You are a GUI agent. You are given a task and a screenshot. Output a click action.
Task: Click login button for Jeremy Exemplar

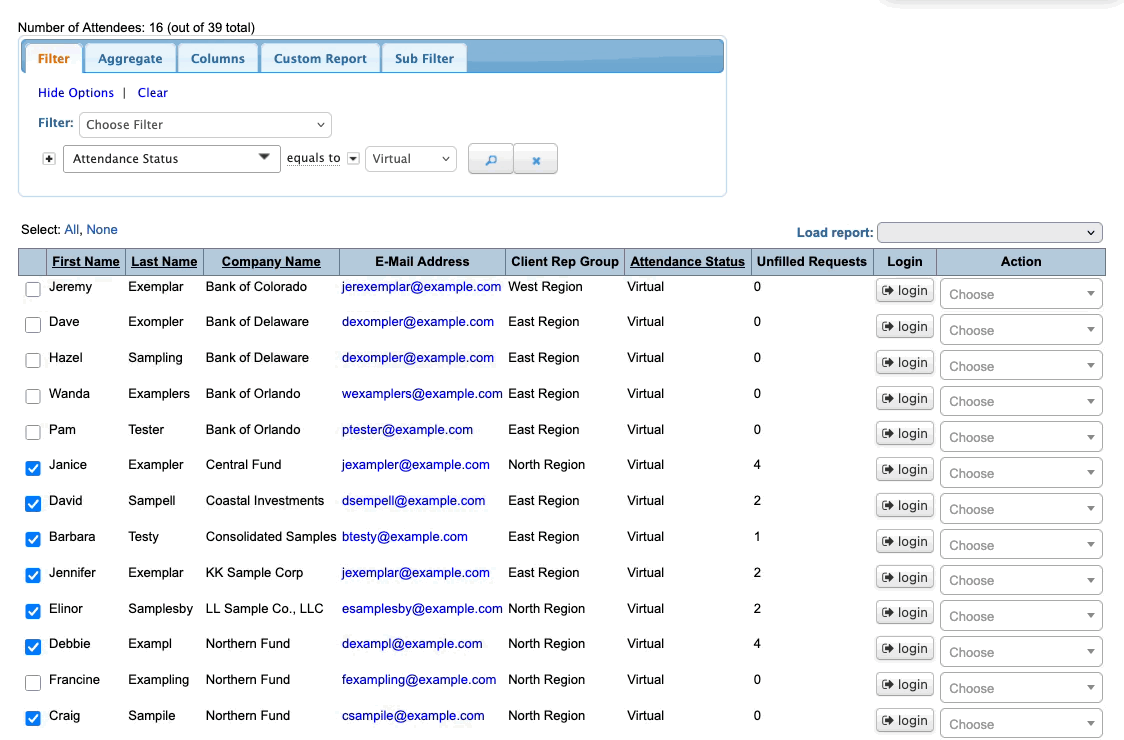pos(904,291)
